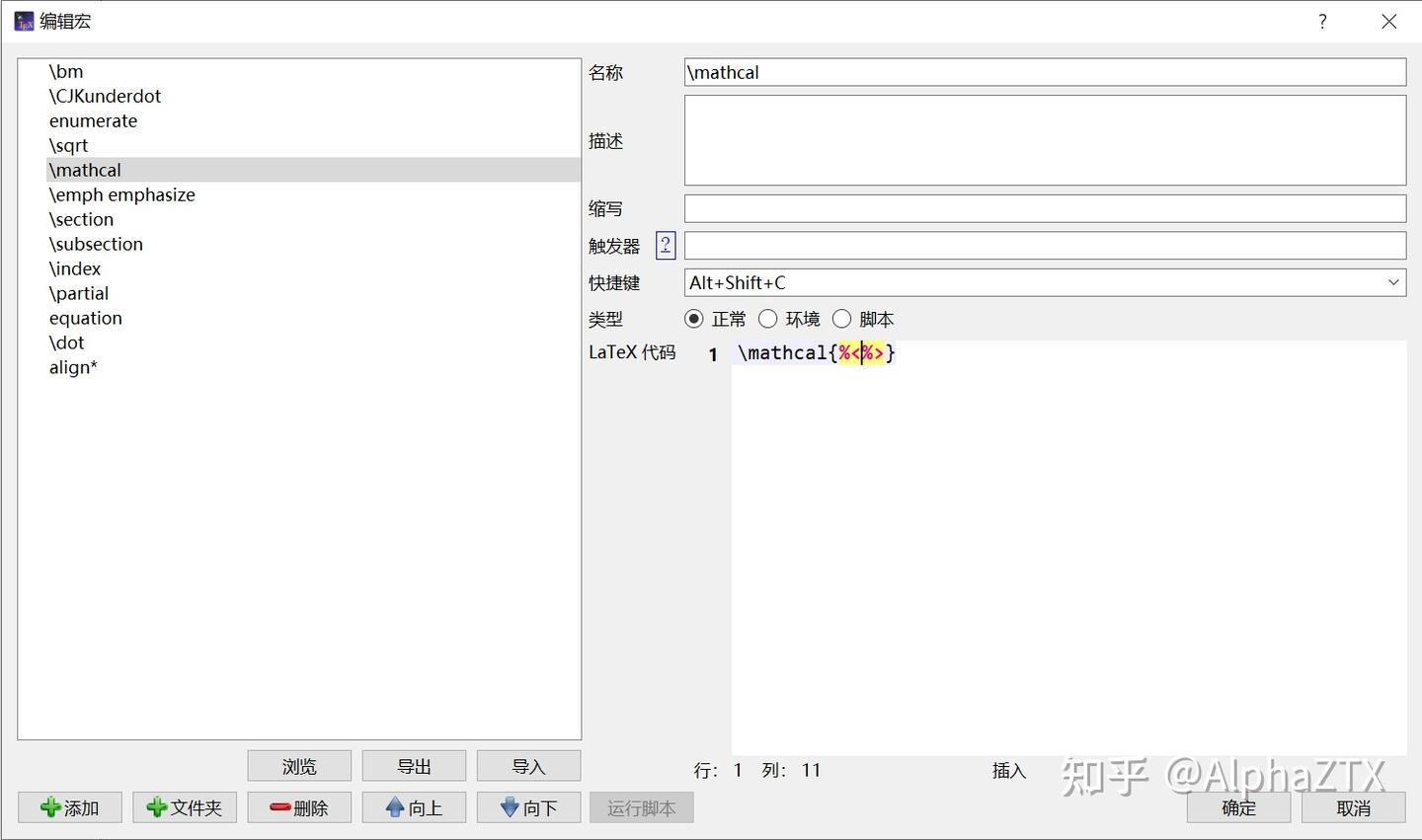Image resolution: width=1422 pixels, height=840 pixels.
Task: Click the 导入 import button
Action: pos(527,765)
